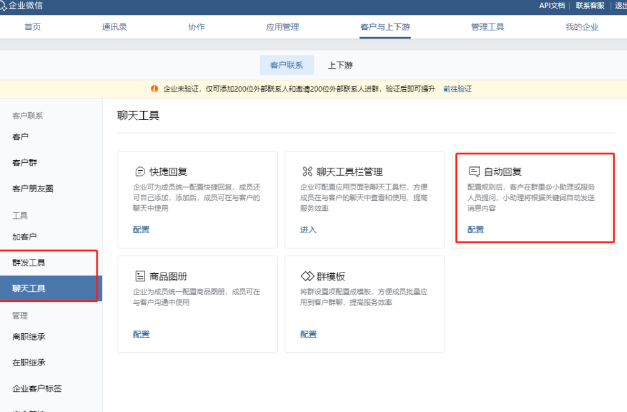Click the orange warning notice icon
Screen dimensions: 627x412
pos(153,89)
